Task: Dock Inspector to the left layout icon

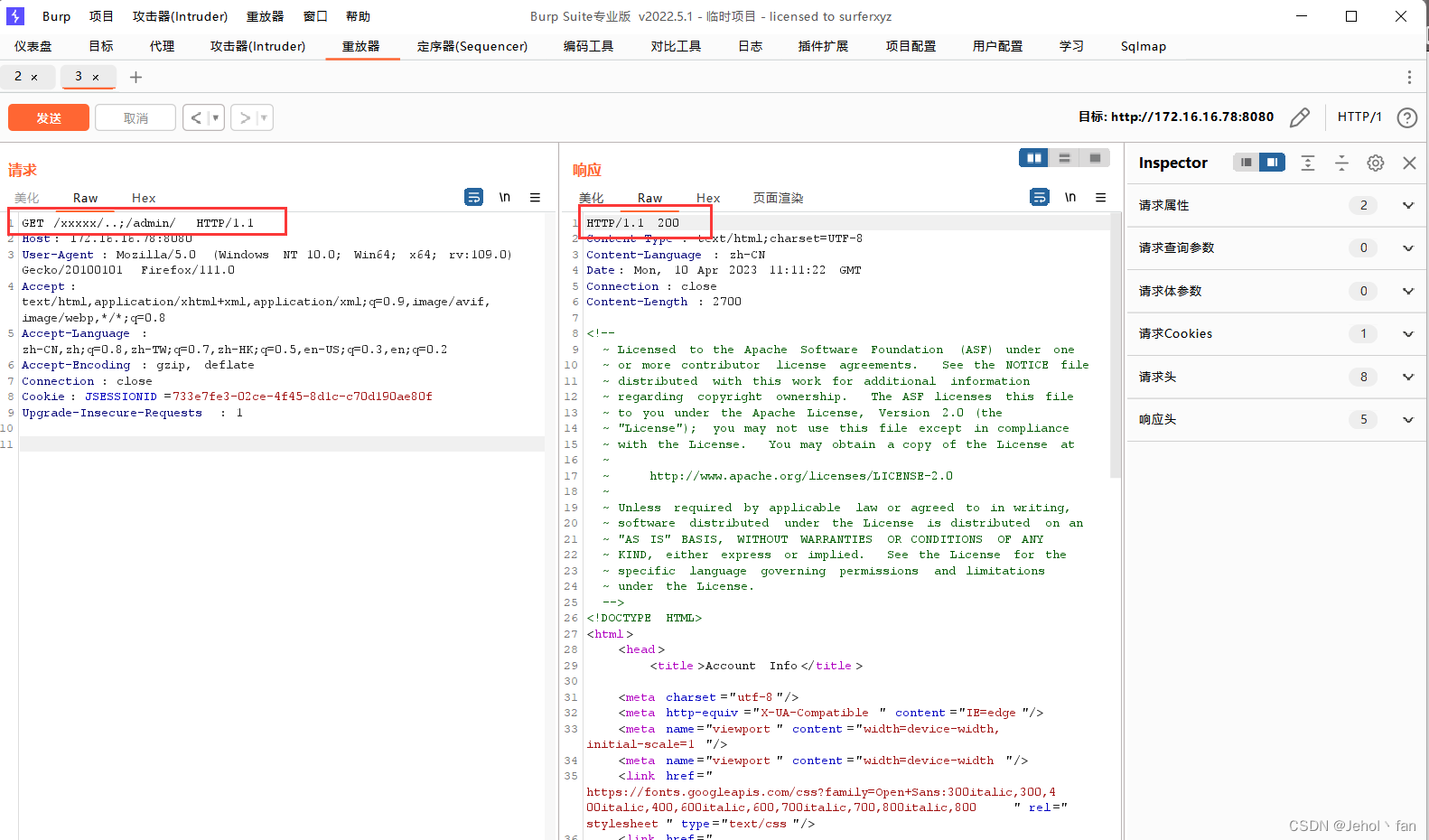Action: 1247,163
